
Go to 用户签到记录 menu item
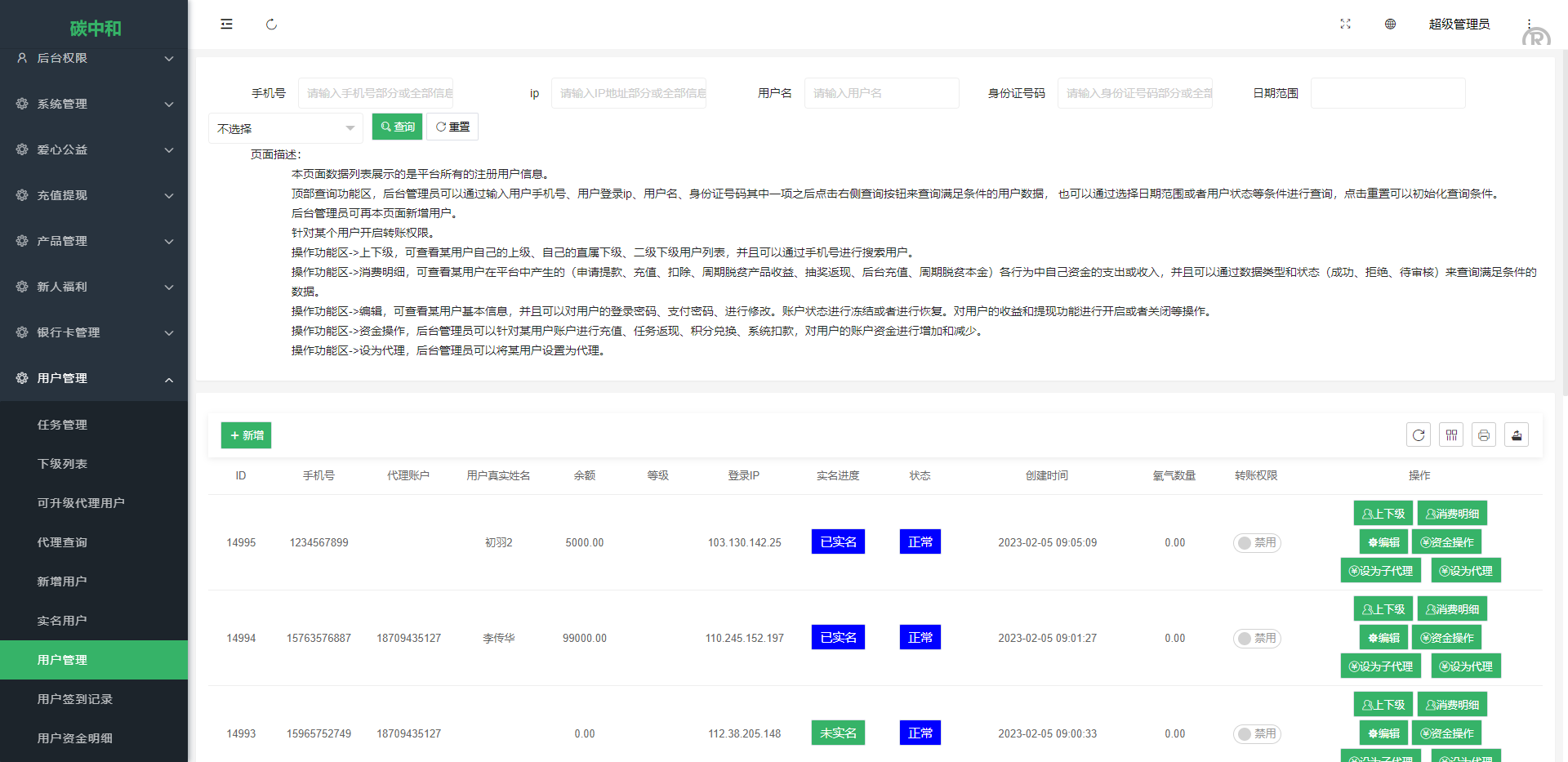tap(75, 699)
